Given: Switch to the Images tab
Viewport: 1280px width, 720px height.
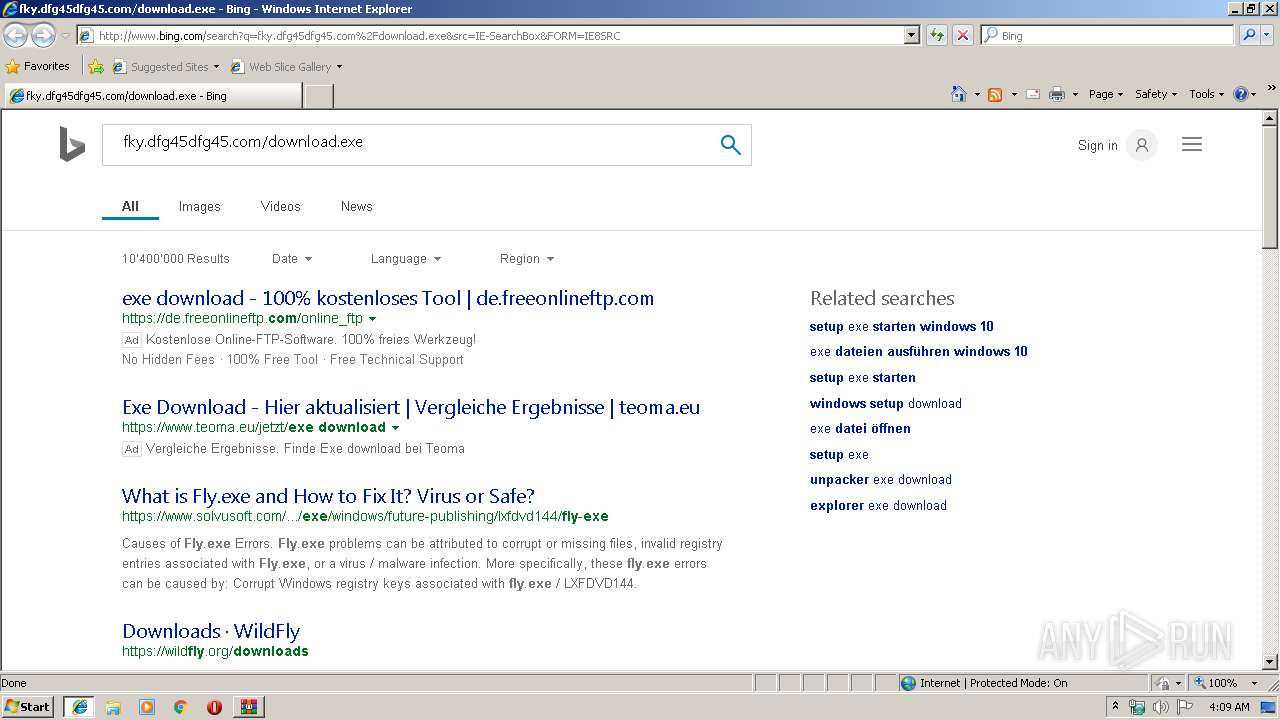Looking at the screenshot, I should (199, 206).
